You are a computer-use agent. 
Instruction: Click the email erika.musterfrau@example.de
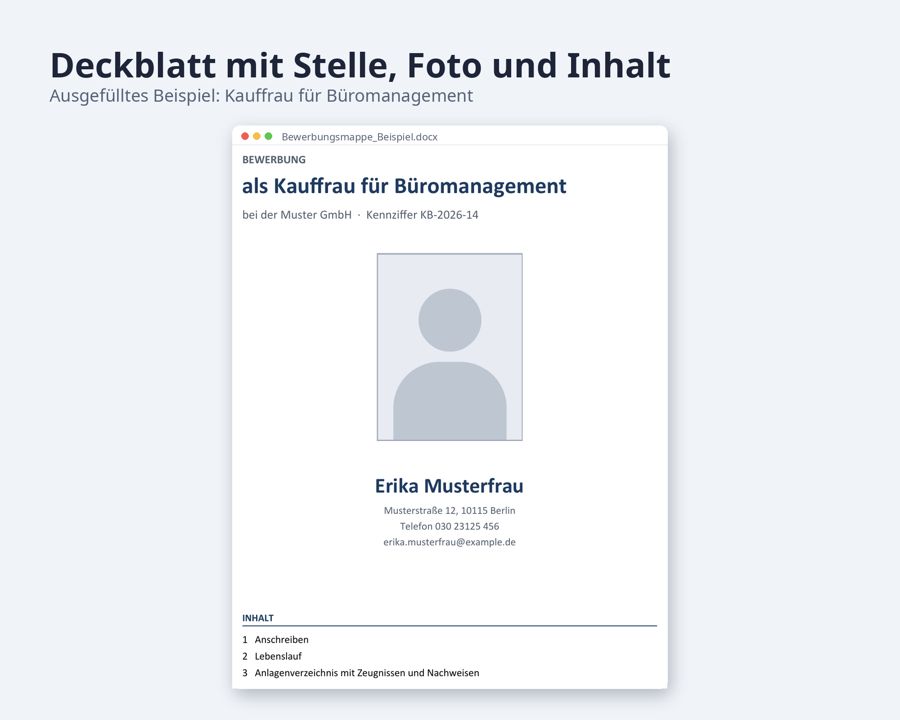449,542
